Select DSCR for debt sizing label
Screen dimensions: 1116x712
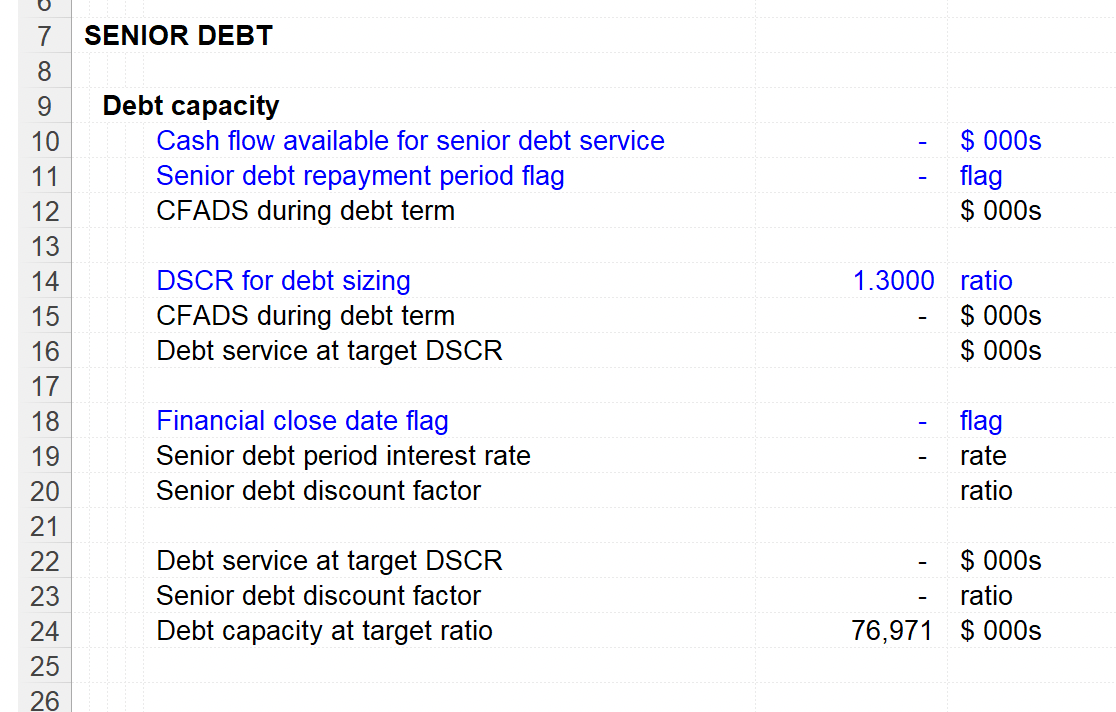tap(283, 281)
